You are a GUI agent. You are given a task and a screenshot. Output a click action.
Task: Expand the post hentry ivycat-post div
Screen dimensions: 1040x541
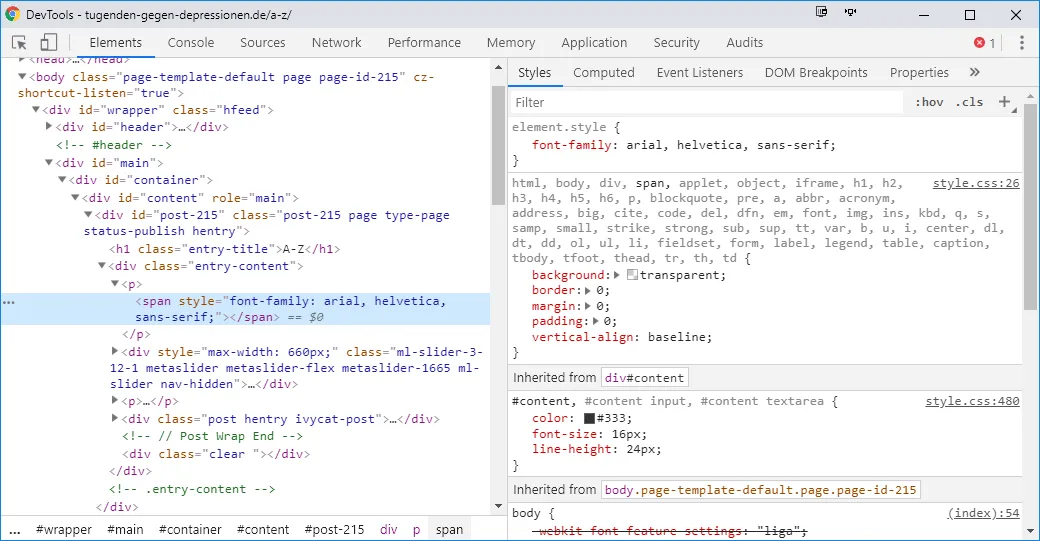pyautogui.click(x=115, y=418)
